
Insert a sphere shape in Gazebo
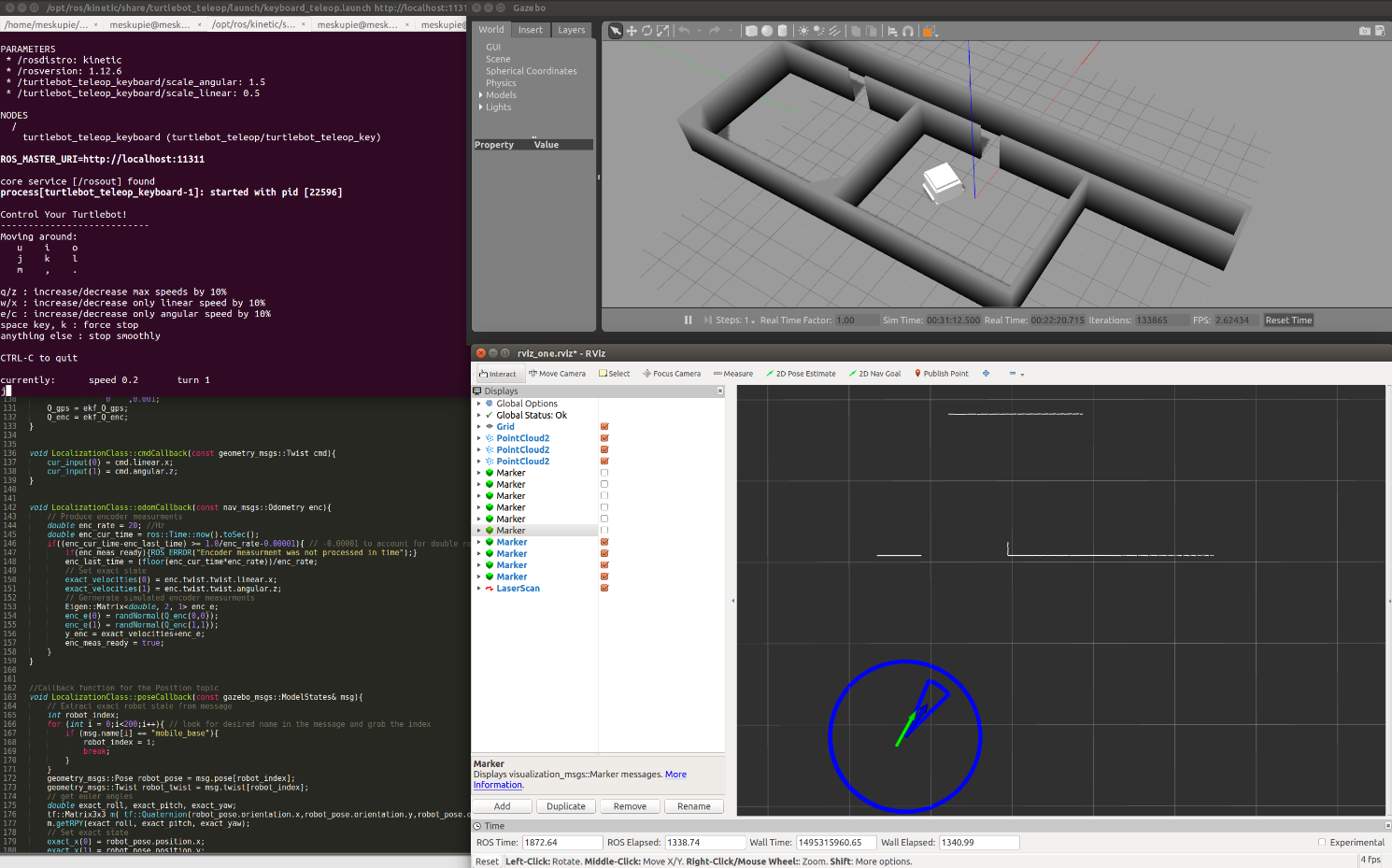click(767, 31)
